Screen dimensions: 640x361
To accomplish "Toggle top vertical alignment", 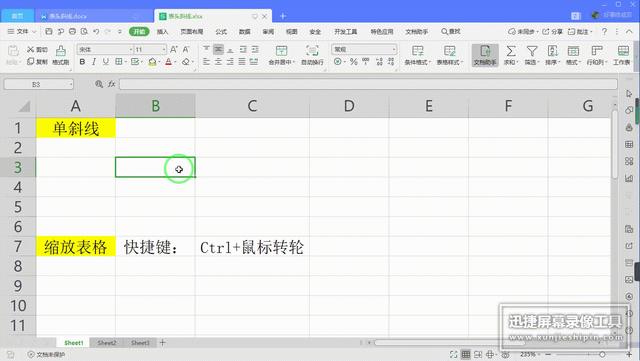I will [x=206, y=49].
